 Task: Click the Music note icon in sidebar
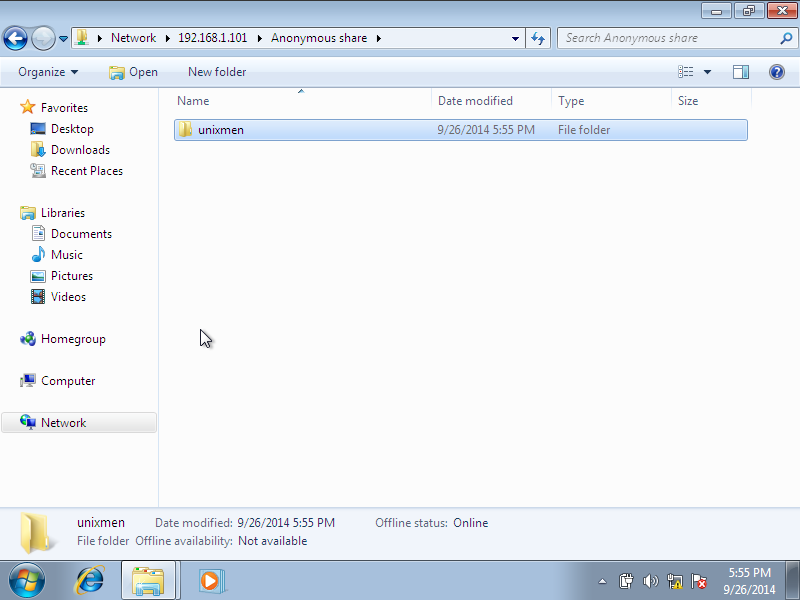[x=38, y=254]
